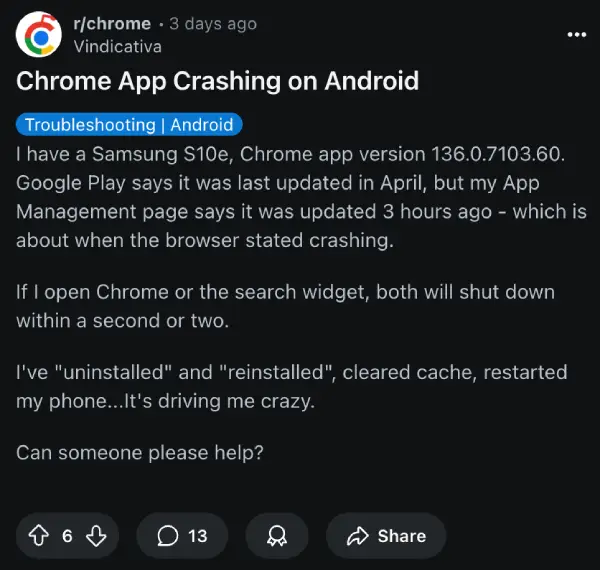Screen dimensions: 600x570
Task: Go to the r/chrome subreddit link
Action: (112, 24)
